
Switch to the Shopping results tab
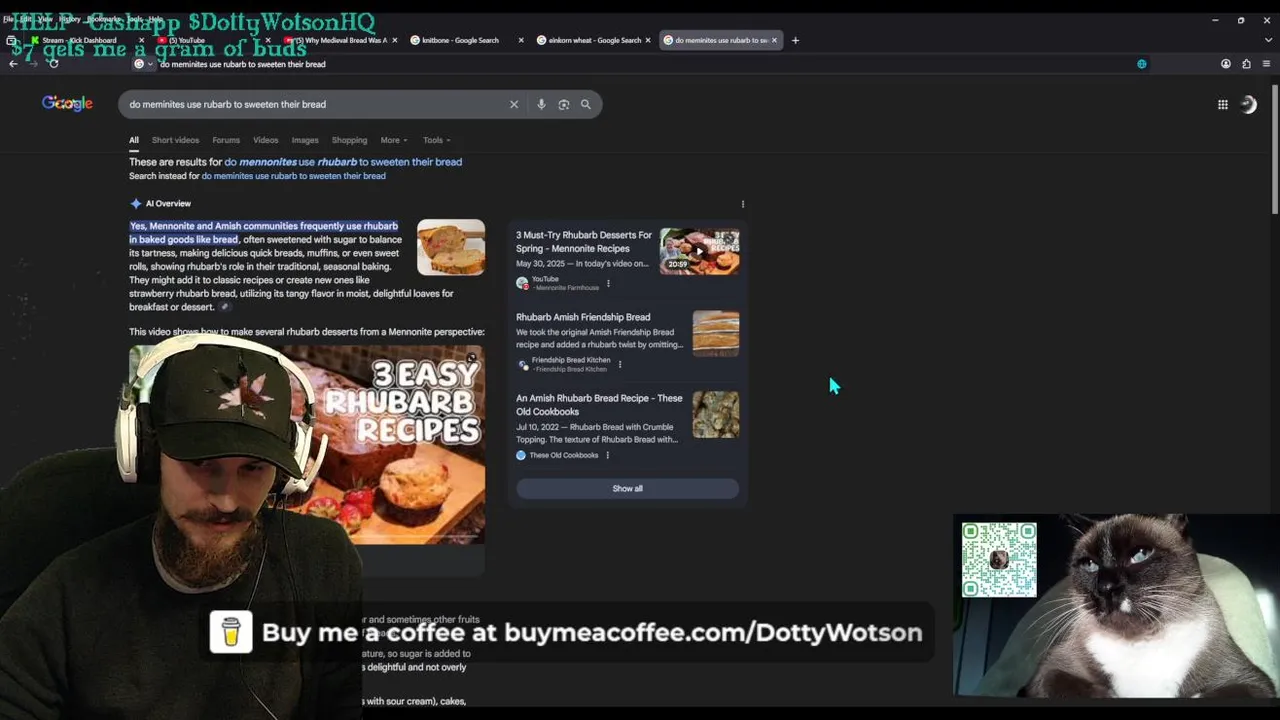point(349,140)
